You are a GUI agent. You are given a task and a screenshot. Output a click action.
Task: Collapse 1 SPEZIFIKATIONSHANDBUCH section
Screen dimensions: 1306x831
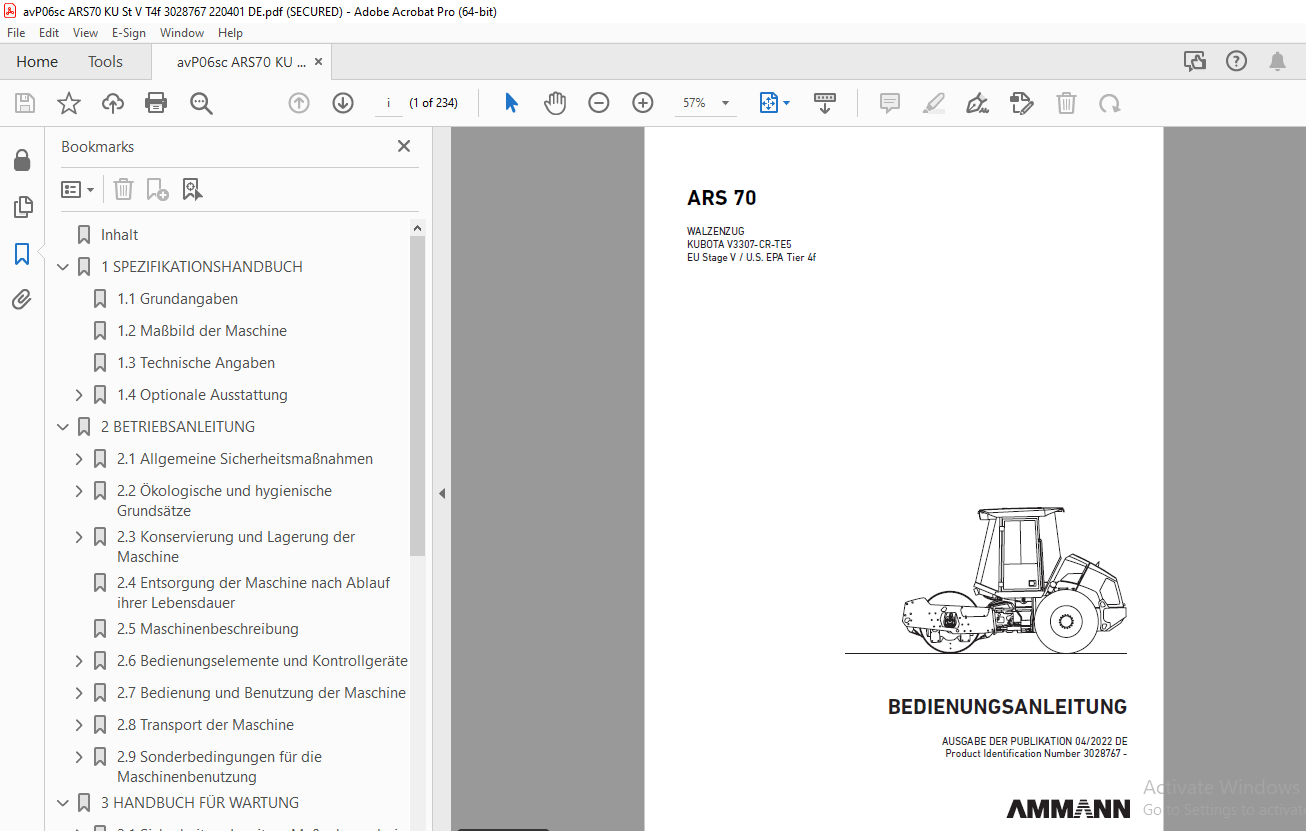coord(63,267)
